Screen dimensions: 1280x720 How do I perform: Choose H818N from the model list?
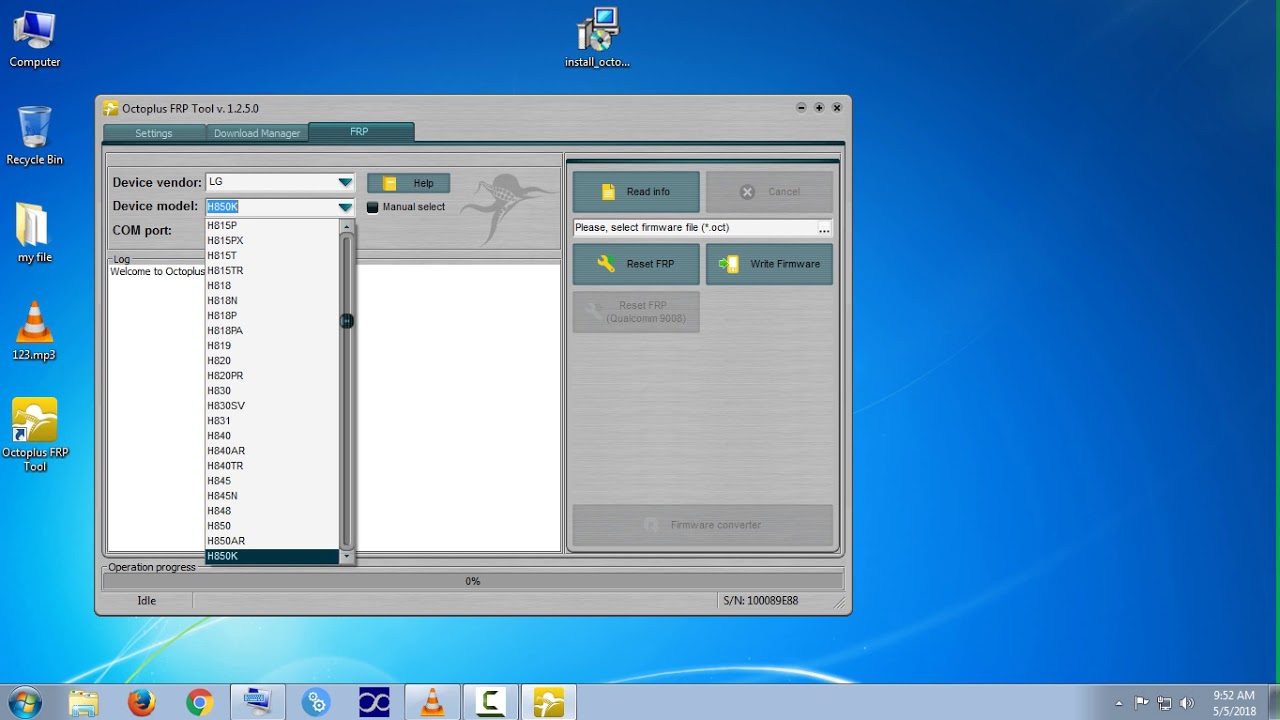coord(272,301)
